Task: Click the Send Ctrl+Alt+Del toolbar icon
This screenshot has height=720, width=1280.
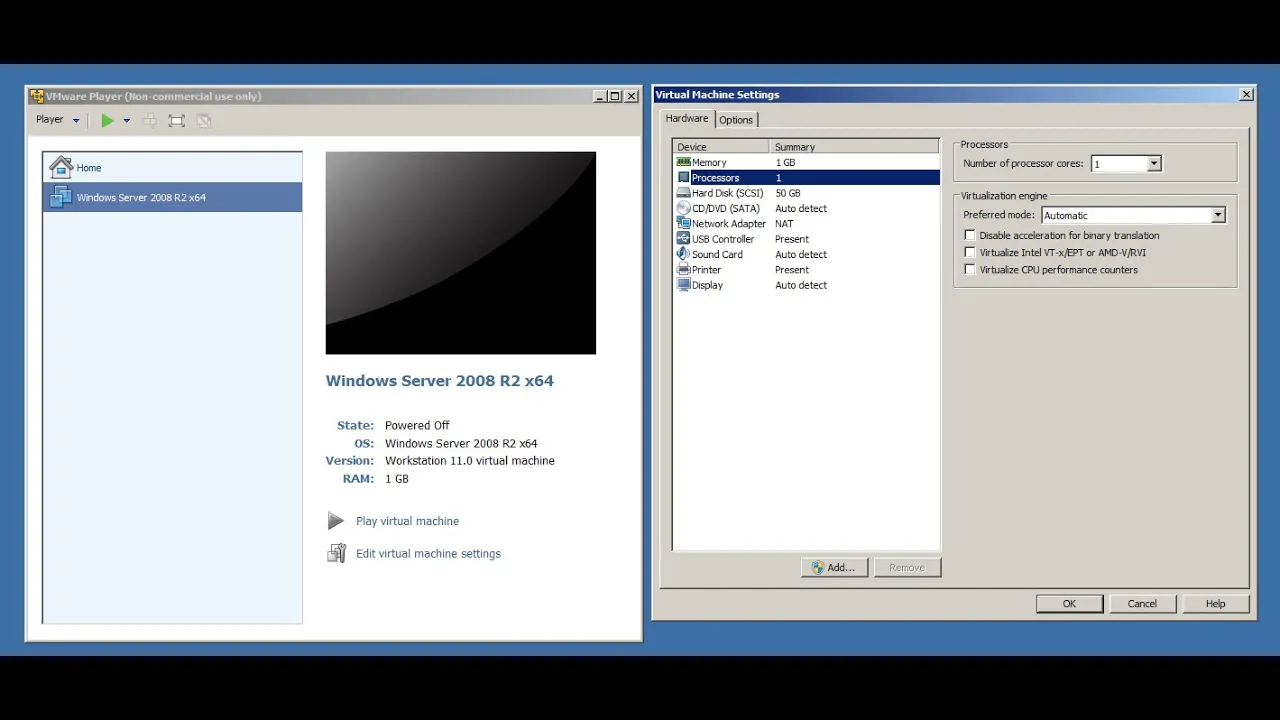Action: [150, 121]
